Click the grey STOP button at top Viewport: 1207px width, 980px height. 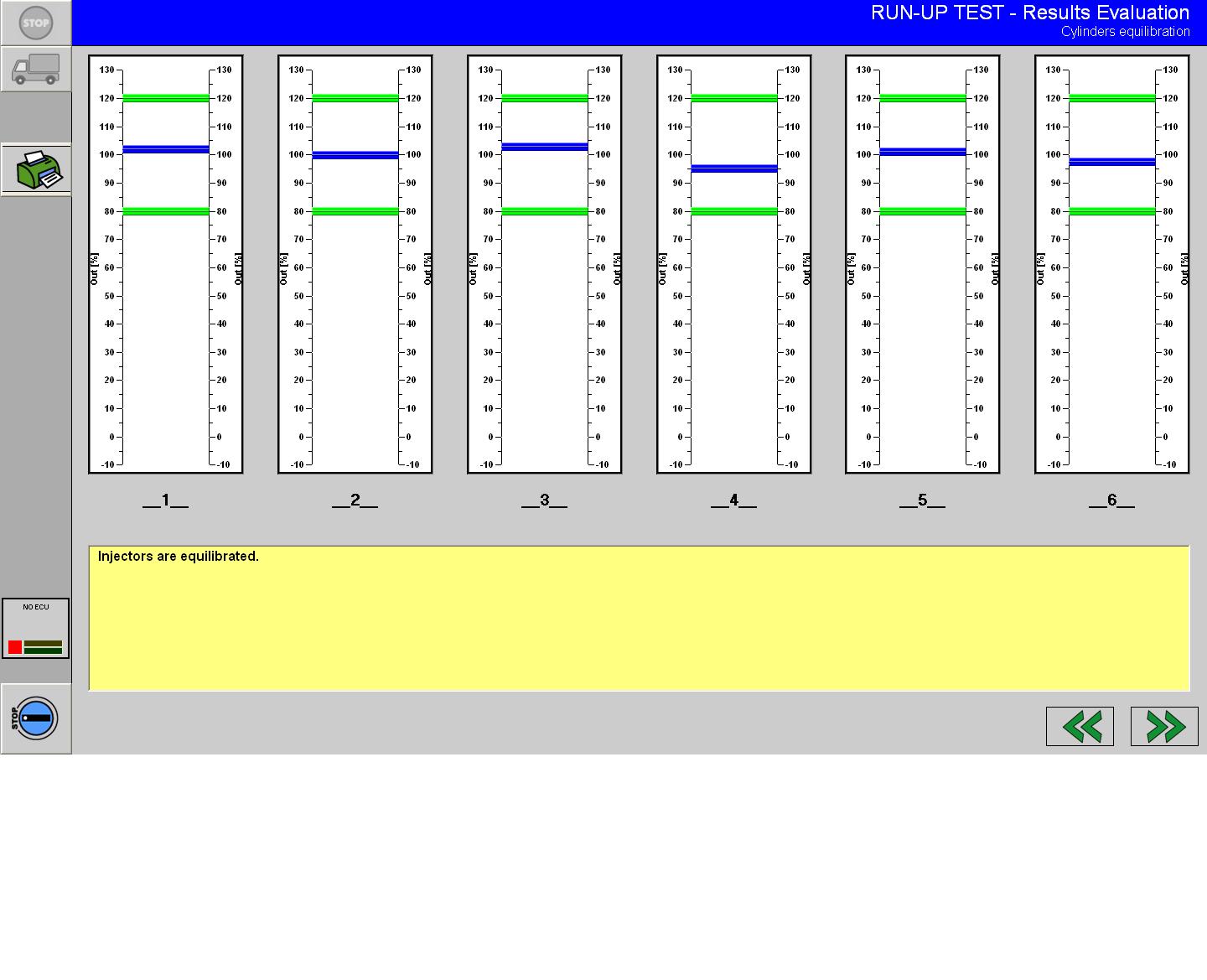[36, 23]
